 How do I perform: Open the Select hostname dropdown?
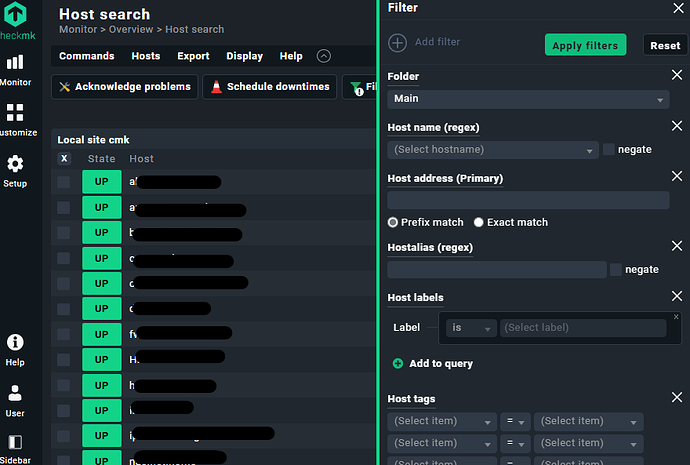tap(493, 150)
